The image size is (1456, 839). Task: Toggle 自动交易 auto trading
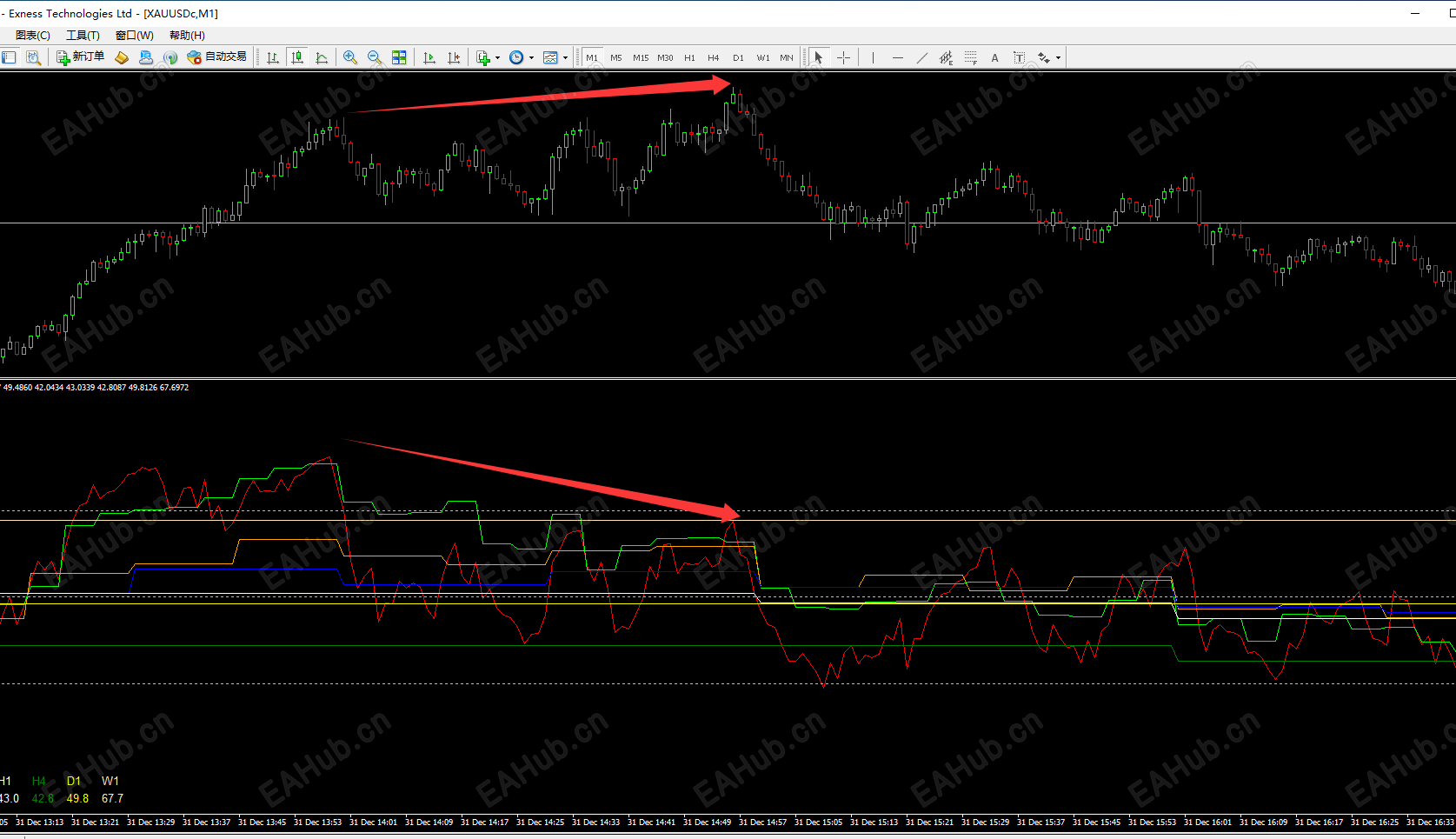pyautogui.click(x=217, y=57)
